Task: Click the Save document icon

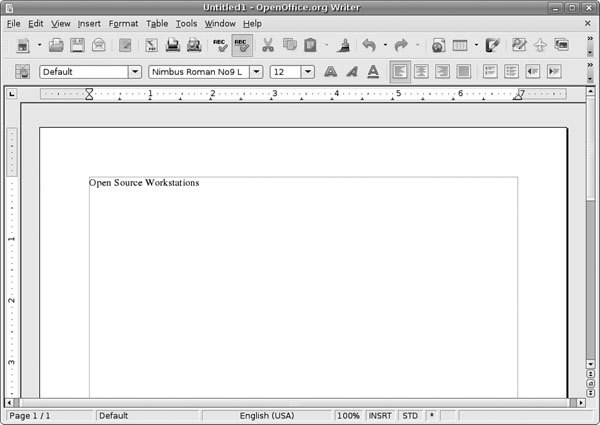Action: [77, 45]
